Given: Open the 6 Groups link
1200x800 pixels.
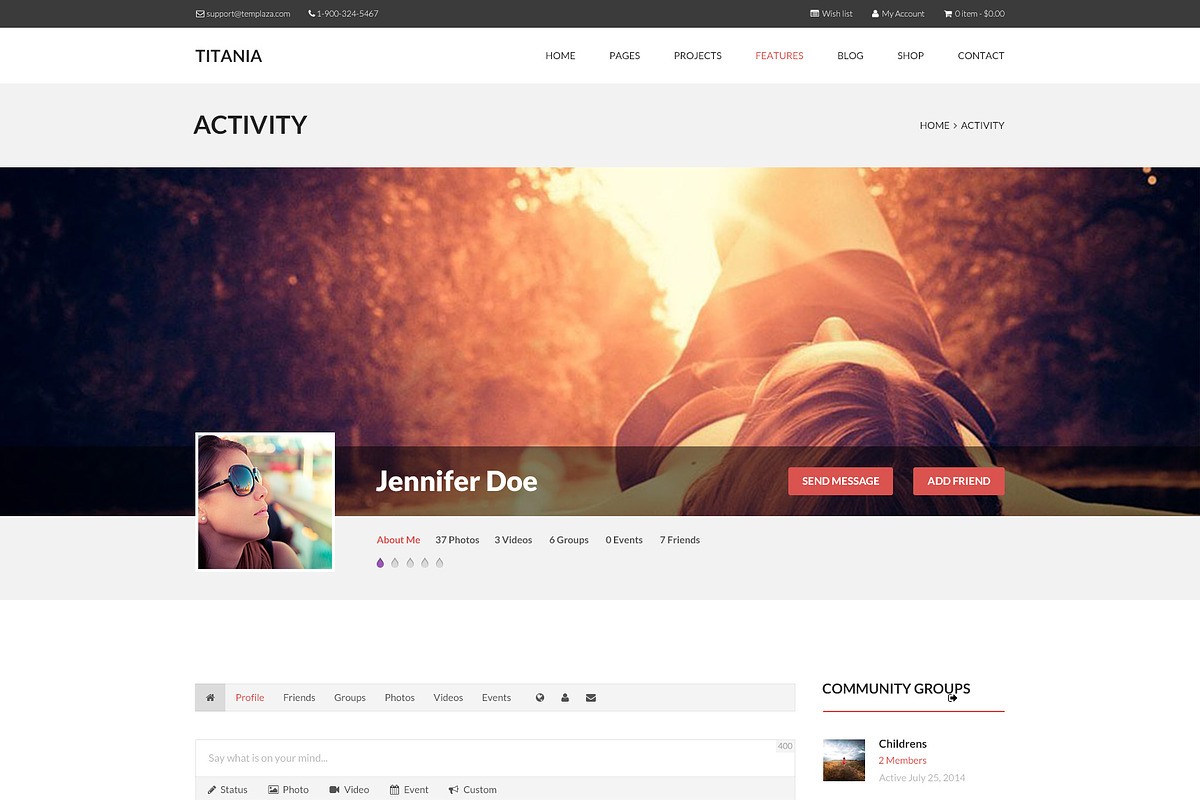Looking at the screenshot, I should pos(568,540).
